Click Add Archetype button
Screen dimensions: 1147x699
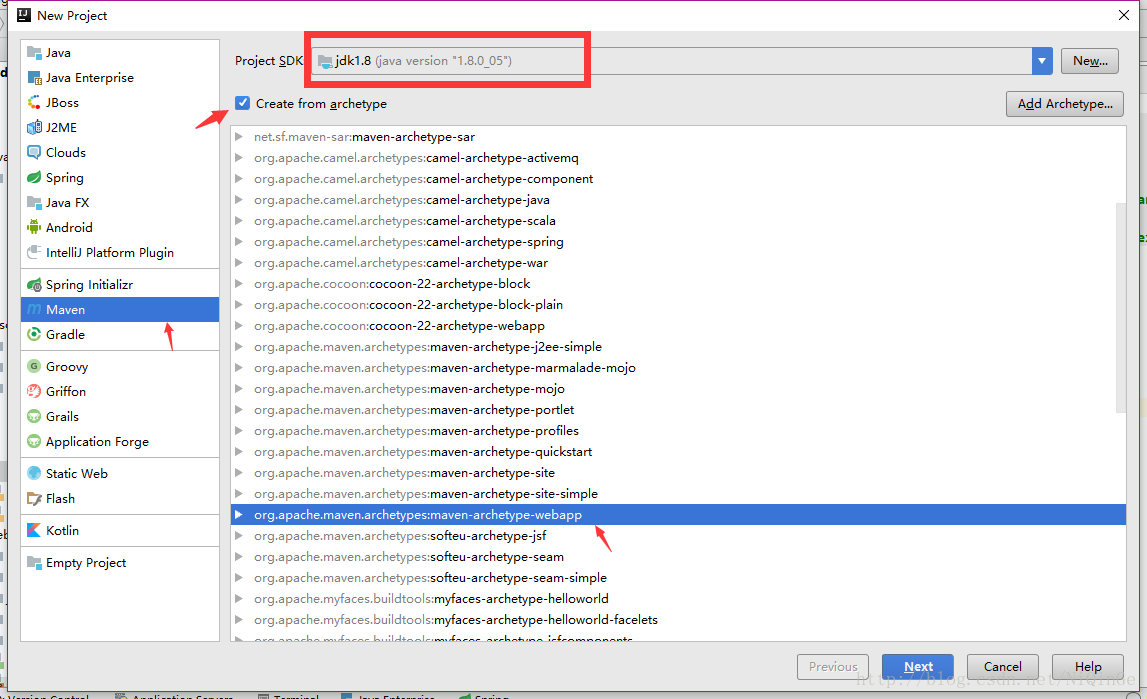click(1064, 104)
